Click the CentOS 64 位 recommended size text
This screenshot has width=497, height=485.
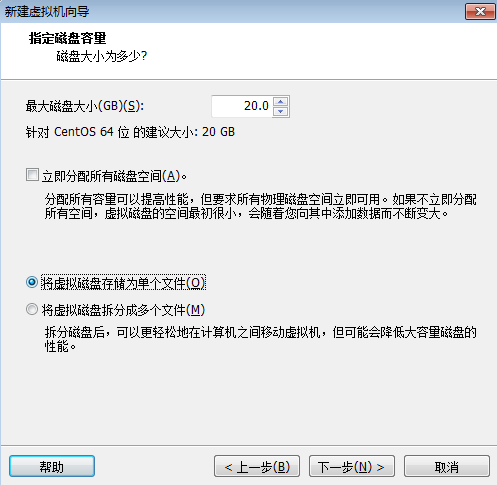(130, 132)
